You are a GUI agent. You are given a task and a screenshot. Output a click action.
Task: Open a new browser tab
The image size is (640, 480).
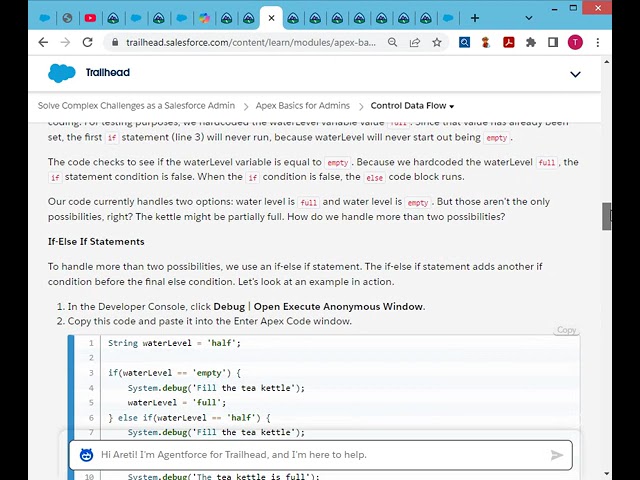(475, 18)
